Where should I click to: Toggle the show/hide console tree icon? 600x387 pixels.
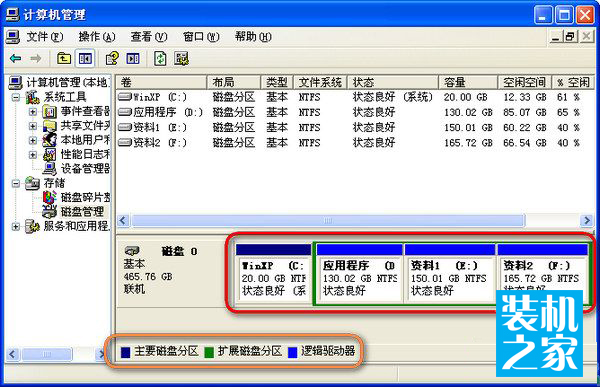[85, 59]
